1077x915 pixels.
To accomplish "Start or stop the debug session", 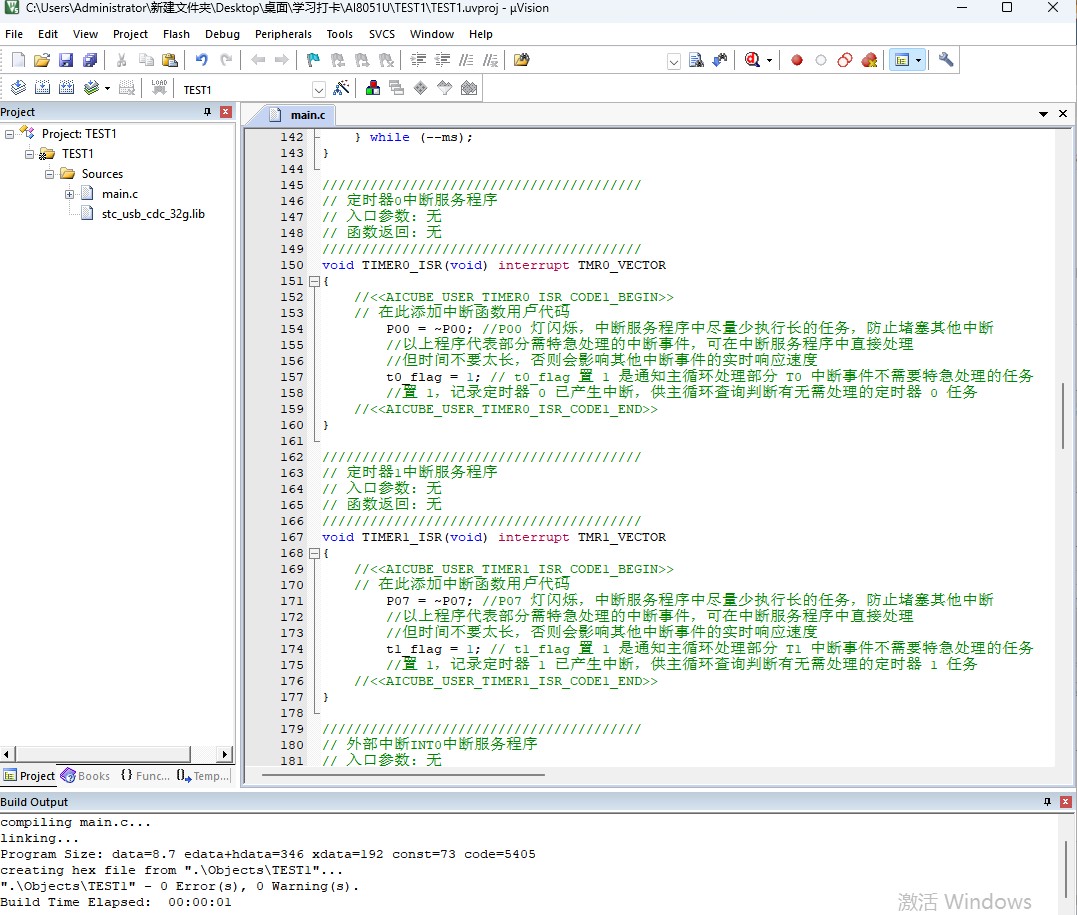I will click(x=752, y=60).
